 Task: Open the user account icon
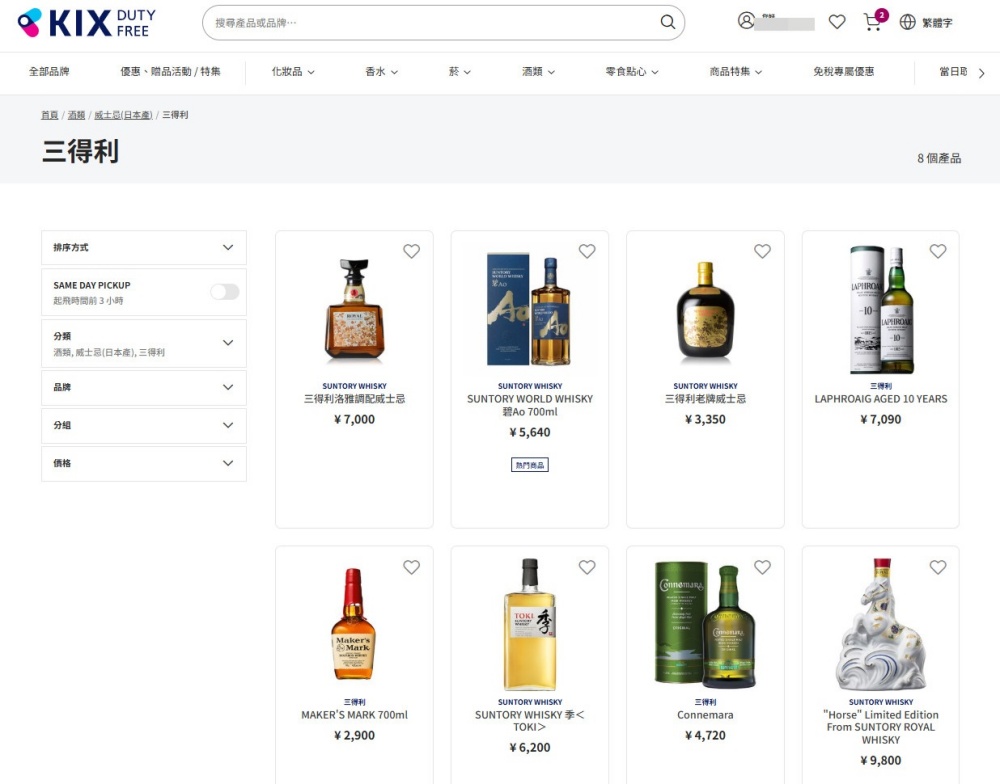pyautogui.click(x=746, y=21)
